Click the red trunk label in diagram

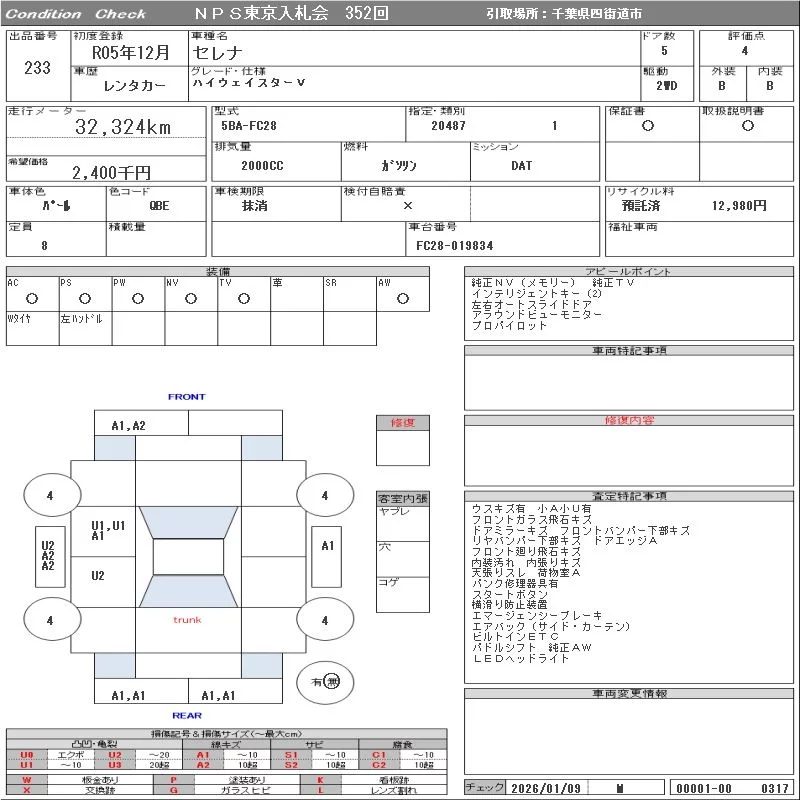tap(187, 620)
